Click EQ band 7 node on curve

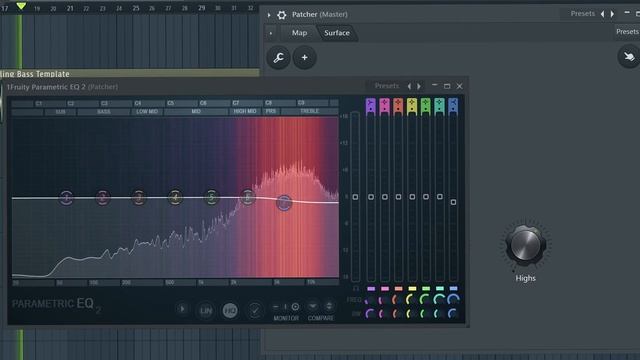(x=284, y=202)
